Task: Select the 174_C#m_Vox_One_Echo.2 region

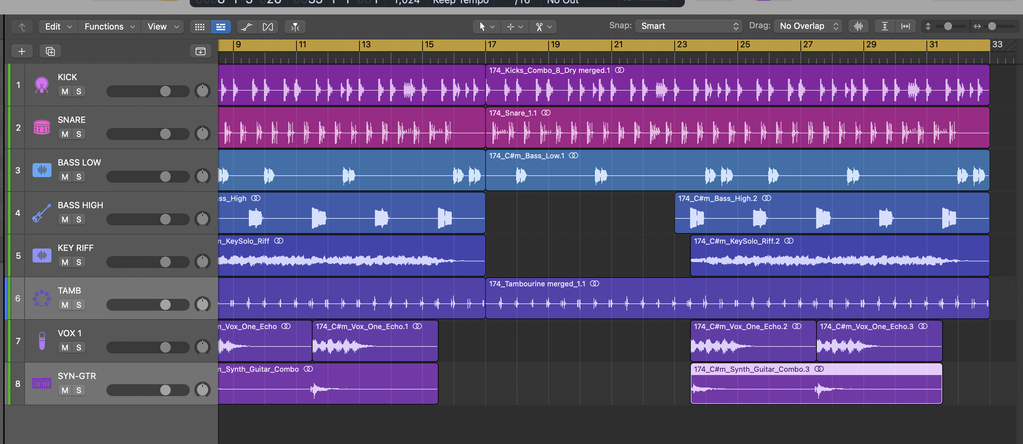Action: pyautogui.click(x=754, y=341)
